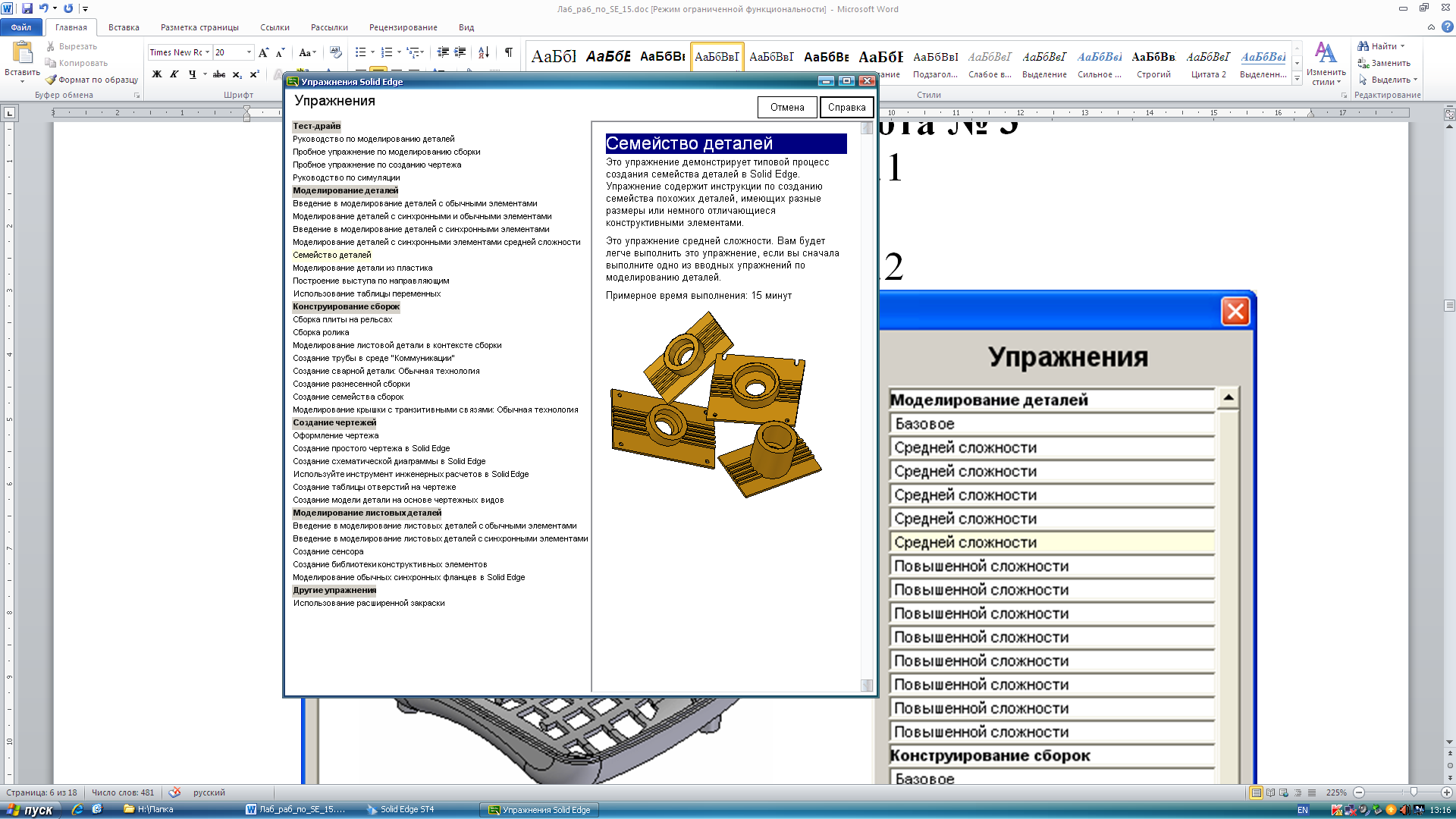
Task: Click the numbered list icon
Action: (387, 52)
